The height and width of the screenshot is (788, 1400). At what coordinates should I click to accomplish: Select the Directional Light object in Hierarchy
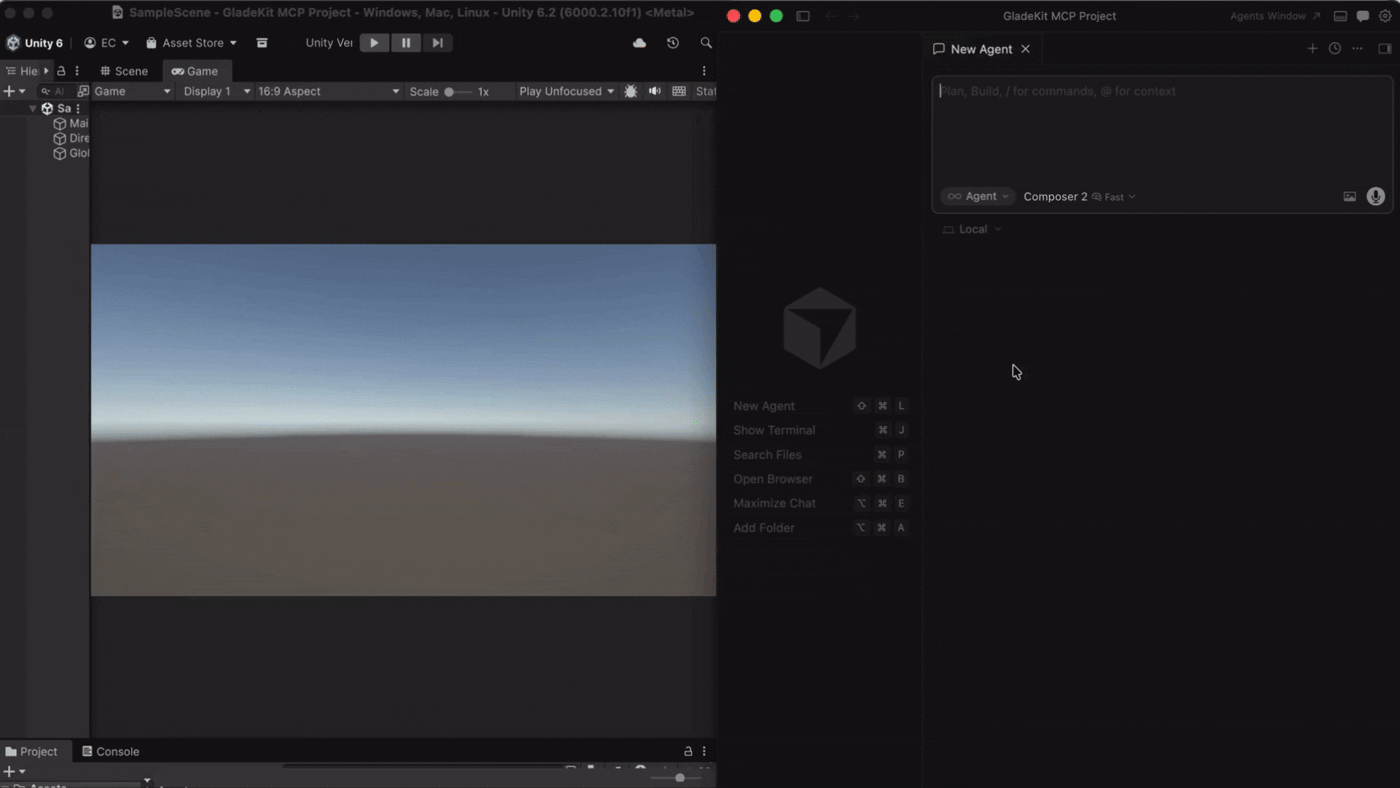click(x=71, y=138)
